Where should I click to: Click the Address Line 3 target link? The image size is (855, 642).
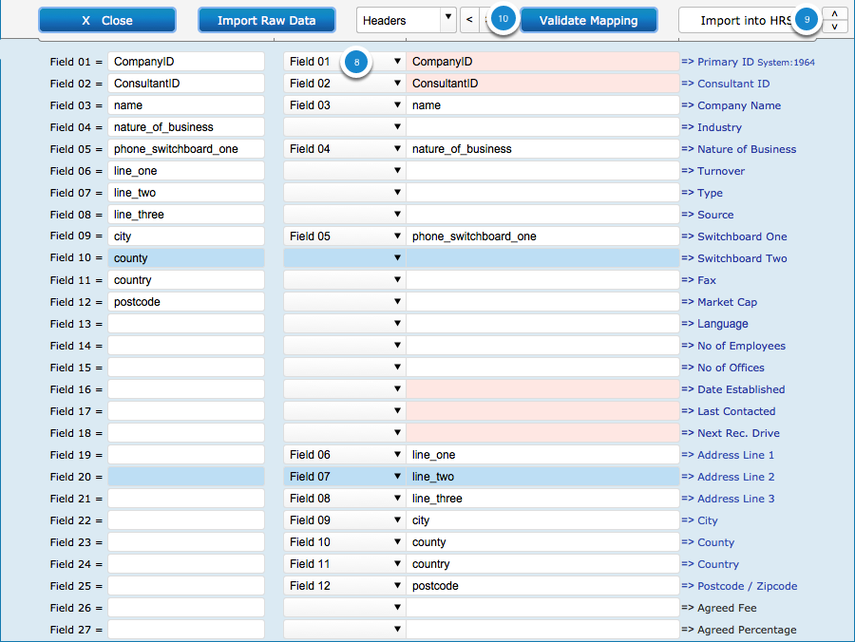(x=728, y=499)
